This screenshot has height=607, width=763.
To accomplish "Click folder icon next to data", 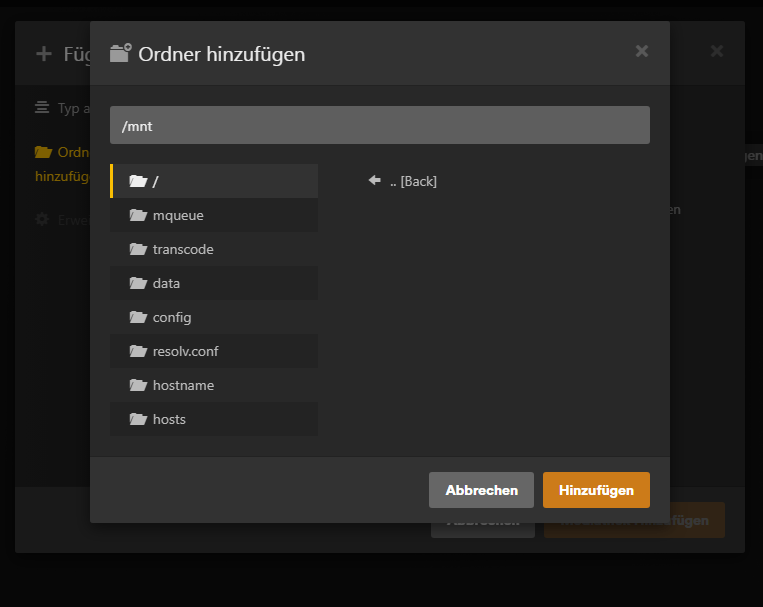I will point(138,283).
